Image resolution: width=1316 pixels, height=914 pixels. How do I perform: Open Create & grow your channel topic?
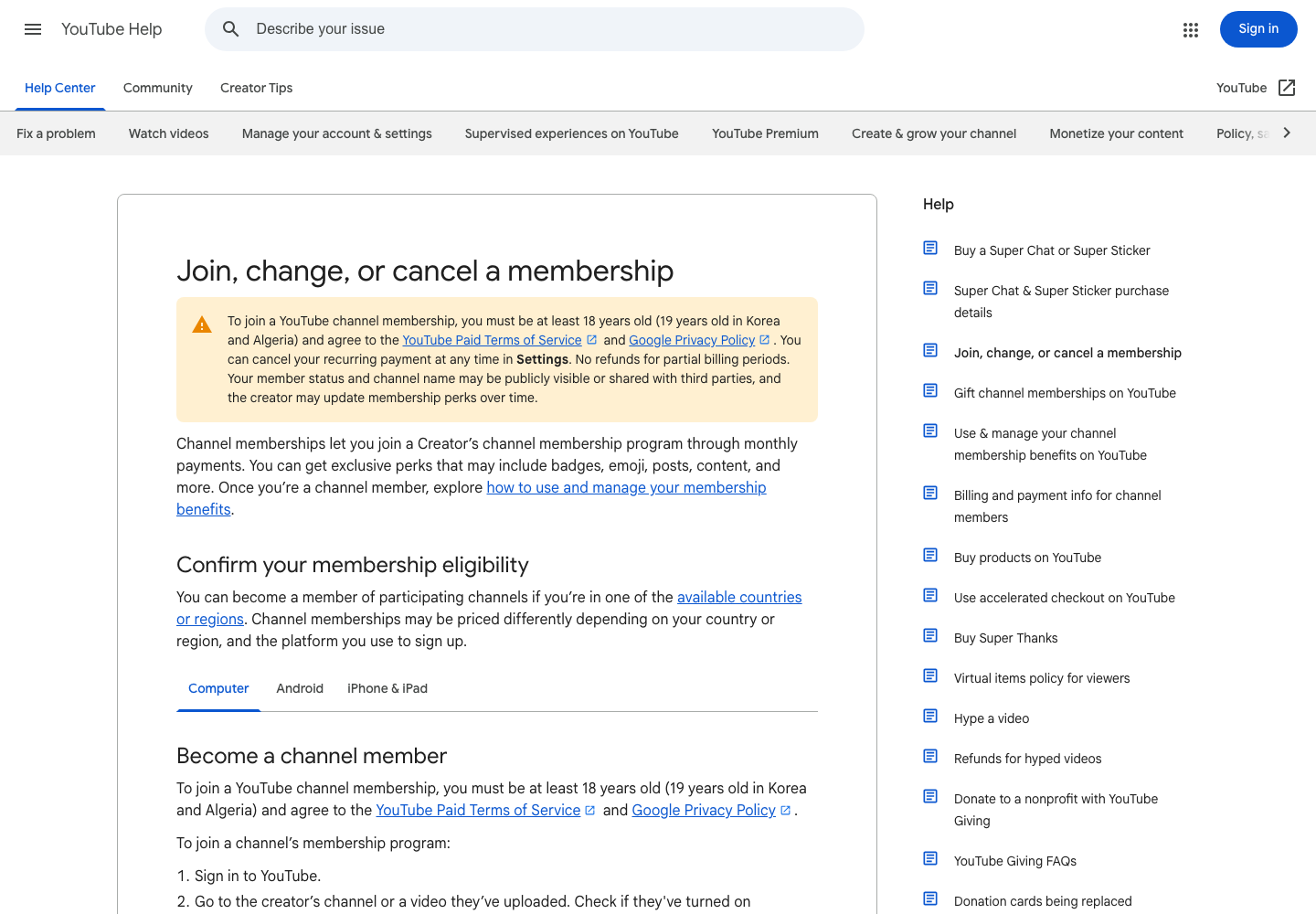pyautogui.click(x=934, y=133)
